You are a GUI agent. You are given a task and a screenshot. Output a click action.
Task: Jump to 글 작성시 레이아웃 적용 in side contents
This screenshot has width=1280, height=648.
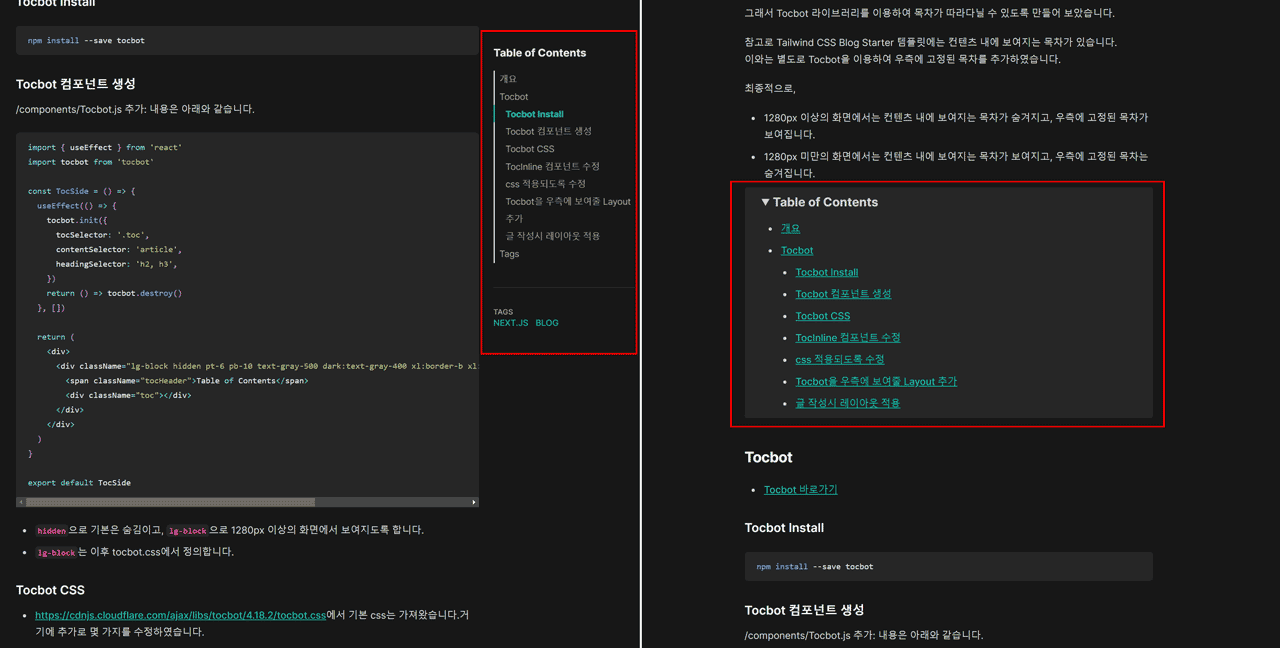click(x=552, y=236)
